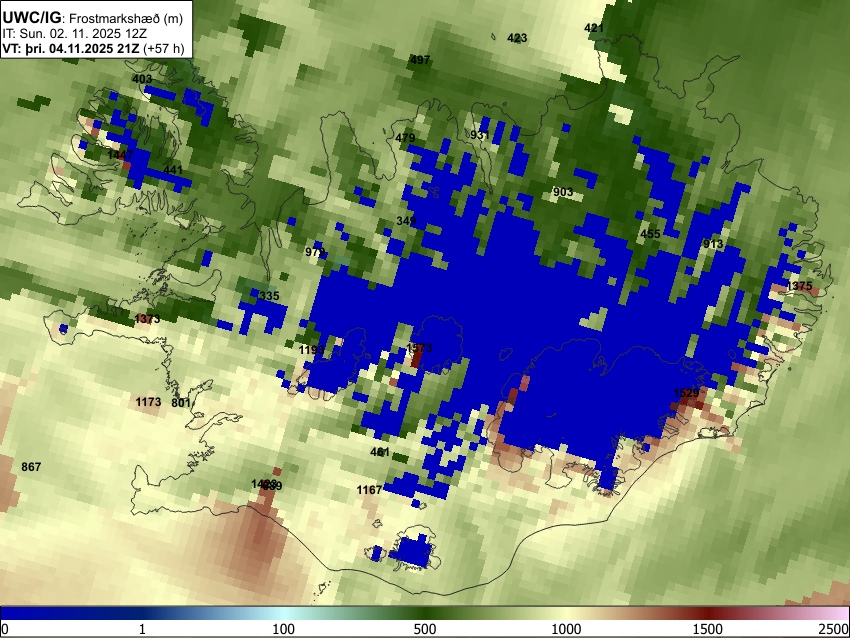
Task: Click the color scale tick label "100"
Action: tap(283, 629)
